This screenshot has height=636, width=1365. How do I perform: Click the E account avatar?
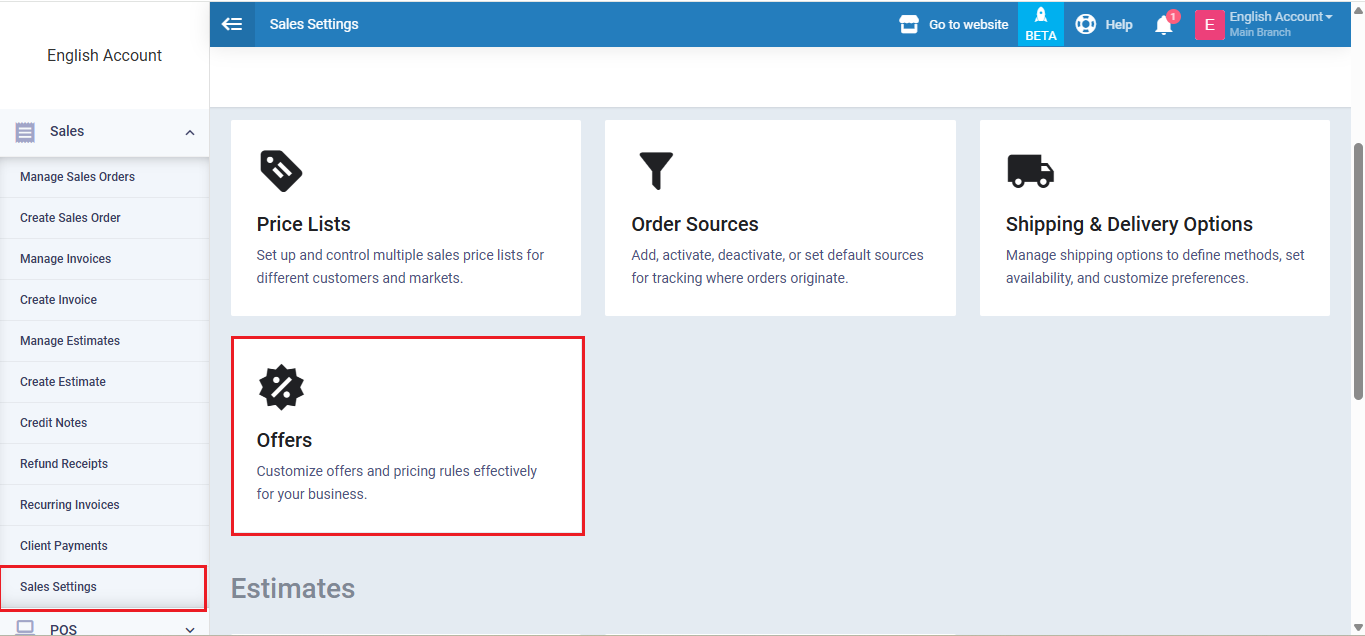tap(1209, 25)
